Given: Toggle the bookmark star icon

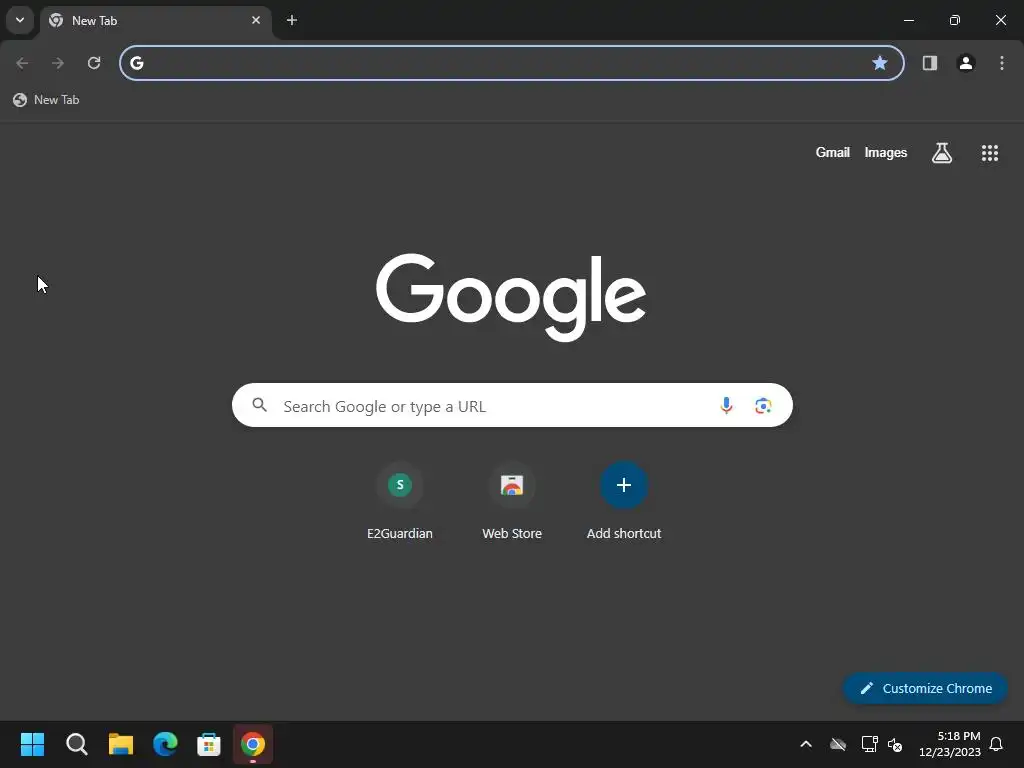Looking at the screenshot, I should [x=880, y=63].
